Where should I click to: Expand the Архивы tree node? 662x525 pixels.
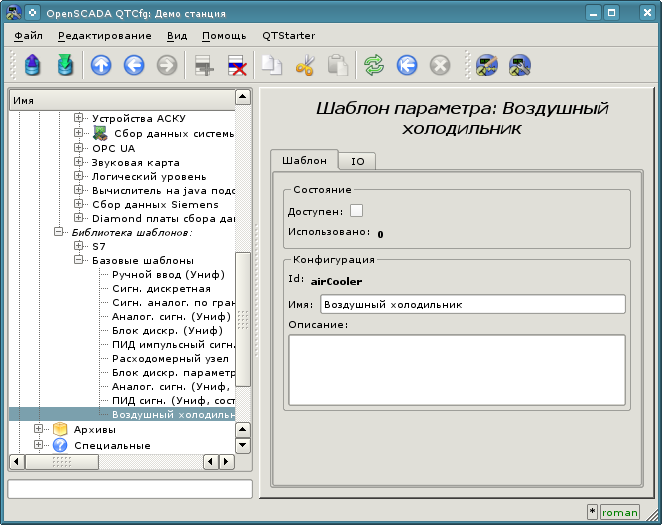[39, 429]
